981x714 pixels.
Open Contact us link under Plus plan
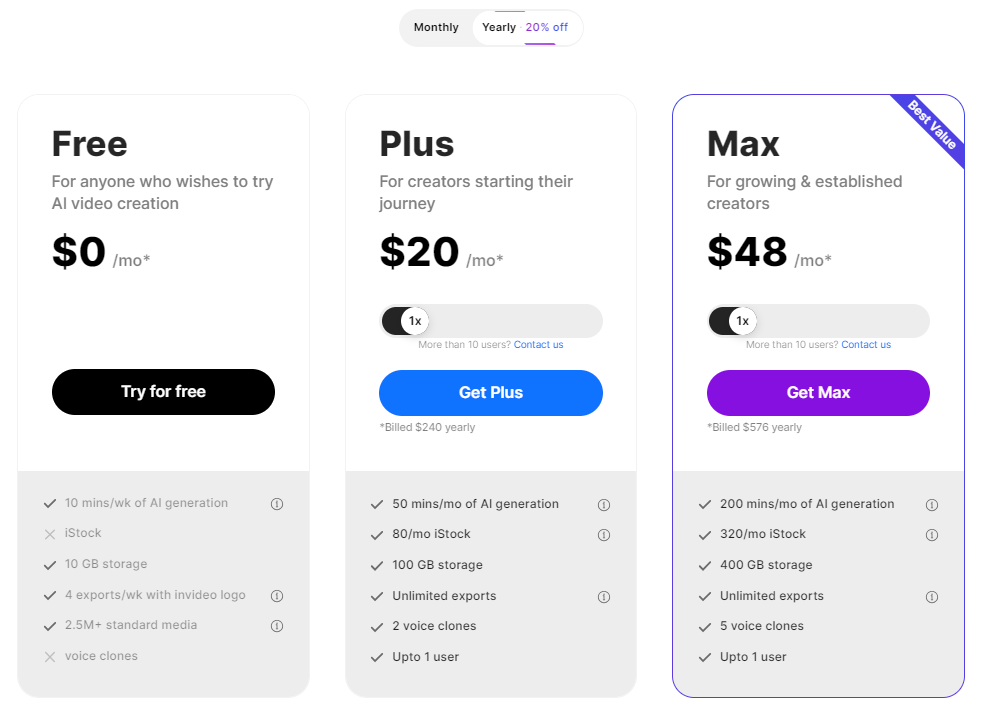click(538, 344)
